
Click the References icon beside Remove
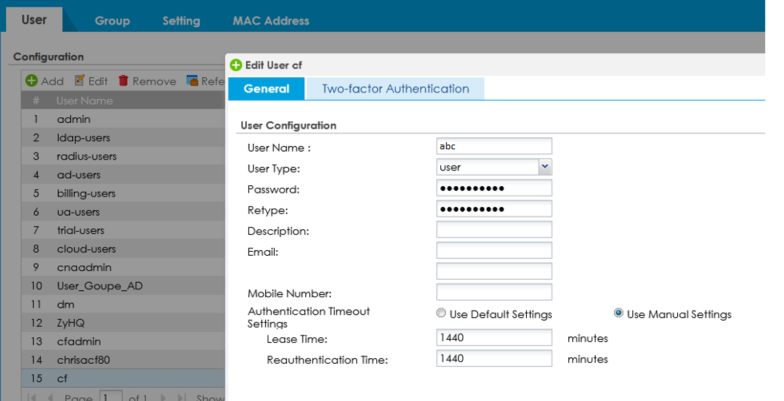(x=193, y=81)
